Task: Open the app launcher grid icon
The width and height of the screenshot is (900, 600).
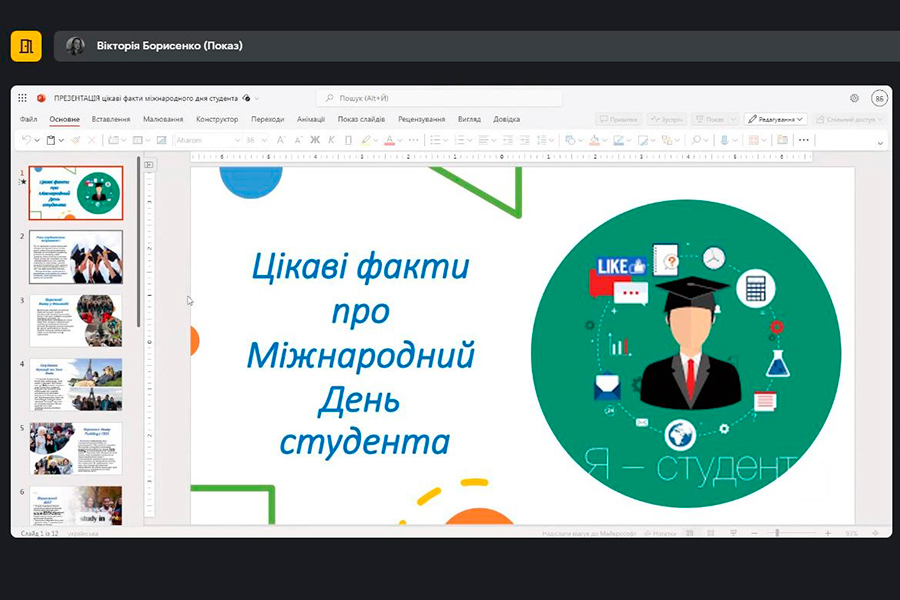Action: [22, 98]
